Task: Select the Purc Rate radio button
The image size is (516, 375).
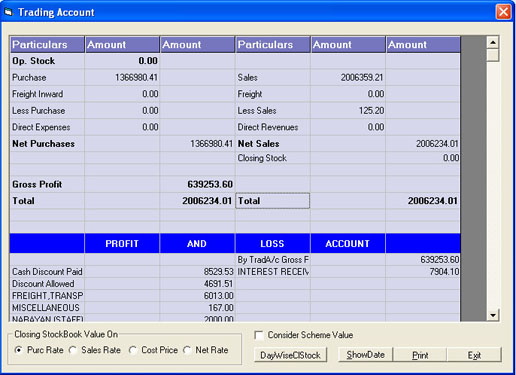Action: point(19,350)
